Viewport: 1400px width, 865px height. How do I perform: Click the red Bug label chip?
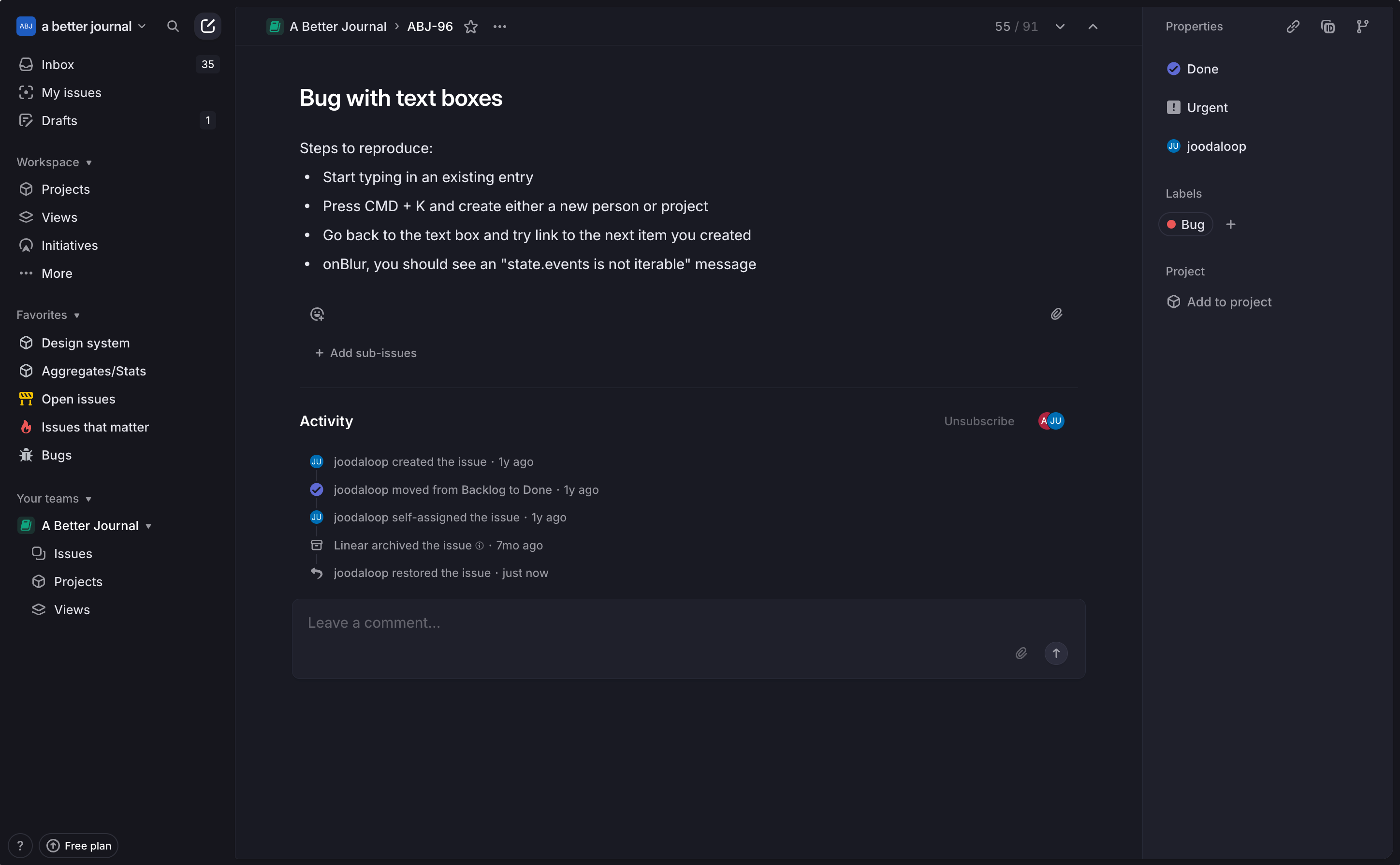1185,225
